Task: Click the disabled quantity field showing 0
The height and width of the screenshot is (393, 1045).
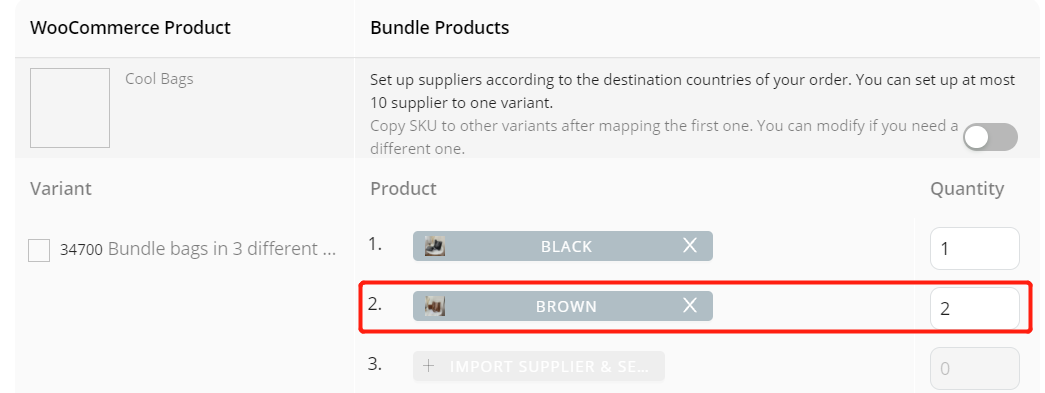Action: click(974, 368)
